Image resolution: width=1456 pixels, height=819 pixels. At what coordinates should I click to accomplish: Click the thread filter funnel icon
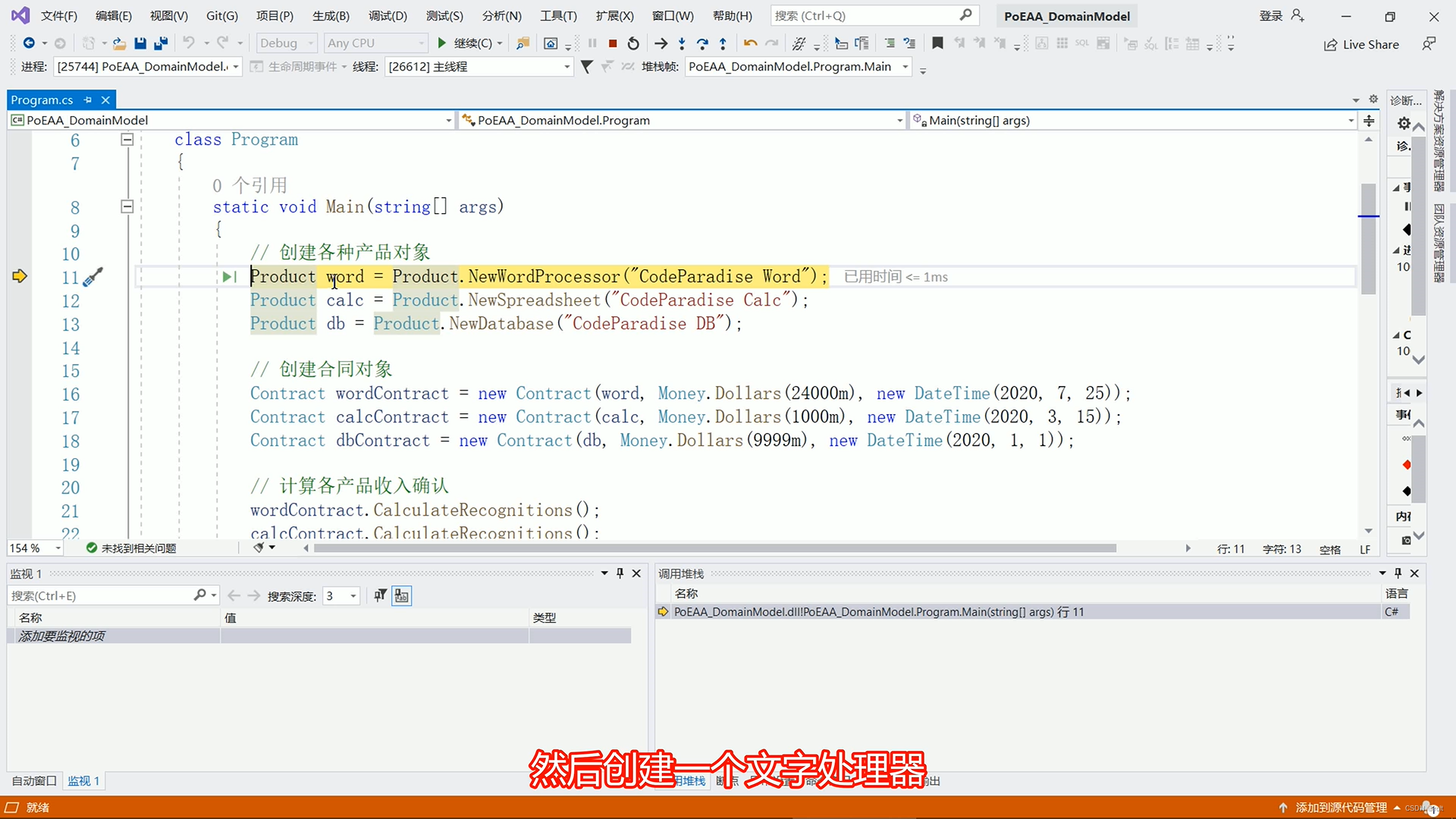tap(586, 67)
